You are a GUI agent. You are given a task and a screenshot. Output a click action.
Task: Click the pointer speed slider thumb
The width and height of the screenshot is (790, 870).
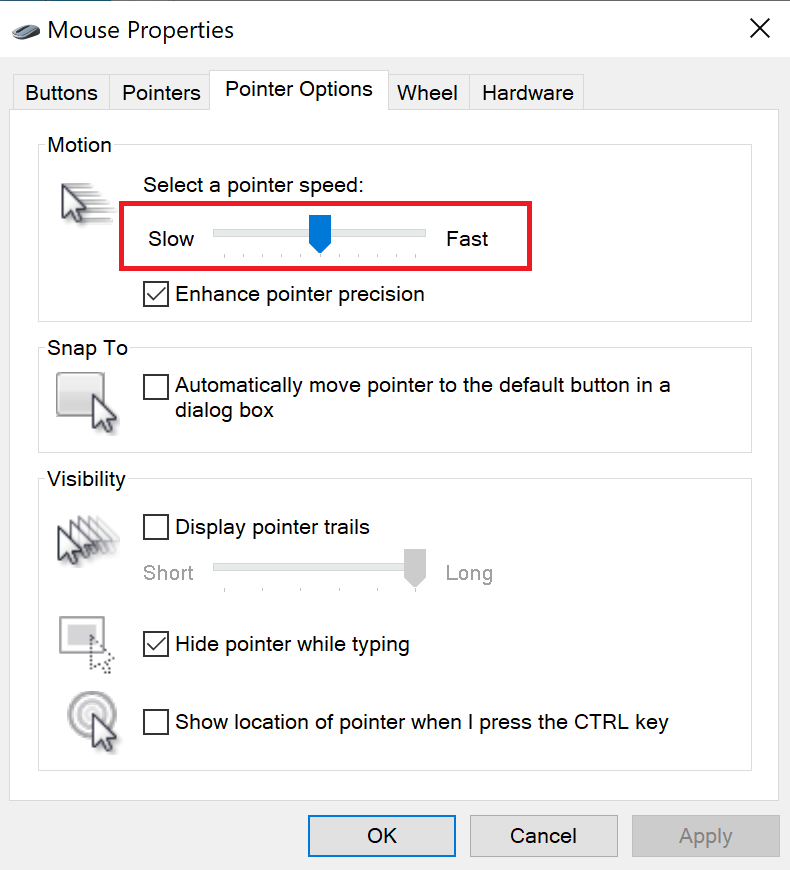pos(320,234)
